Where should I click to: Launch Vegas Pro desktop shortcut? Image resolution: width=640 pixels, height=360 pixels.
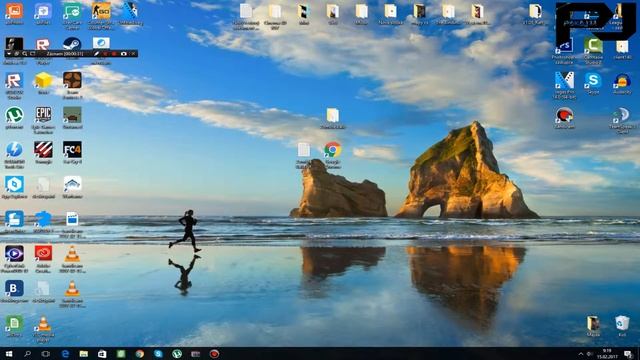click(564, 81)
